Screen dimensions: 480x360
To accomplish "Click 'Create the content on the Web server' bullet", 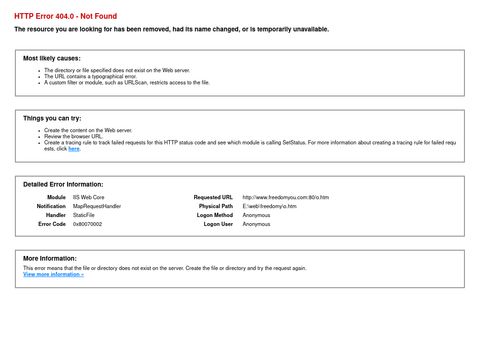I will tap(88, 130).
